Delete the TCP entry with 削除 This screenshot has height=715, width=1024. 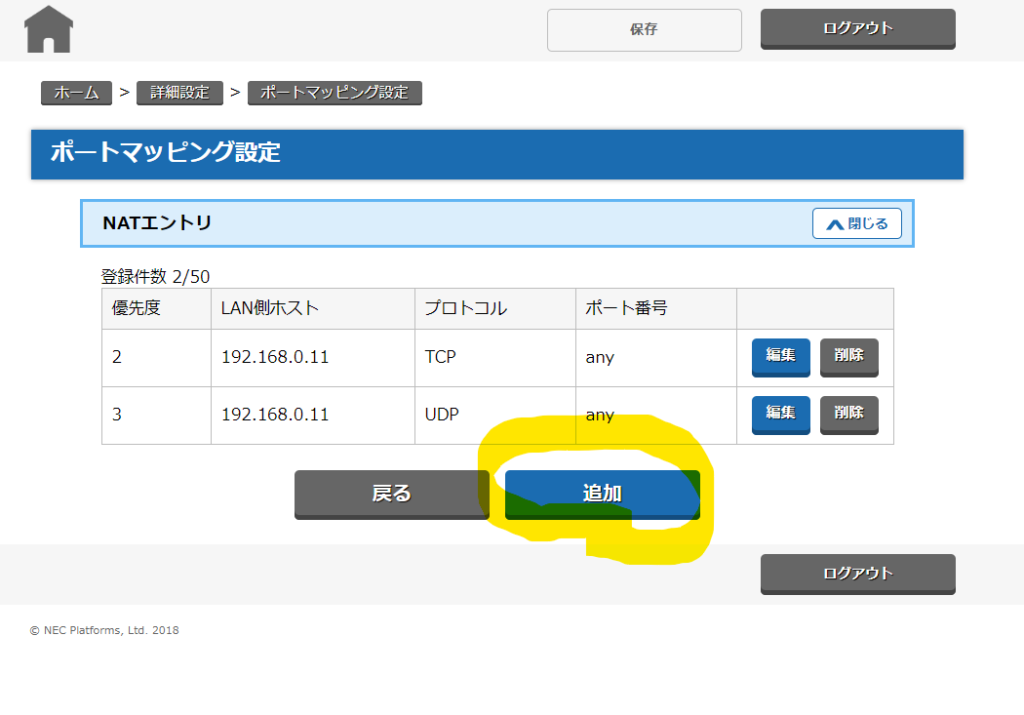tap(849, 357)
